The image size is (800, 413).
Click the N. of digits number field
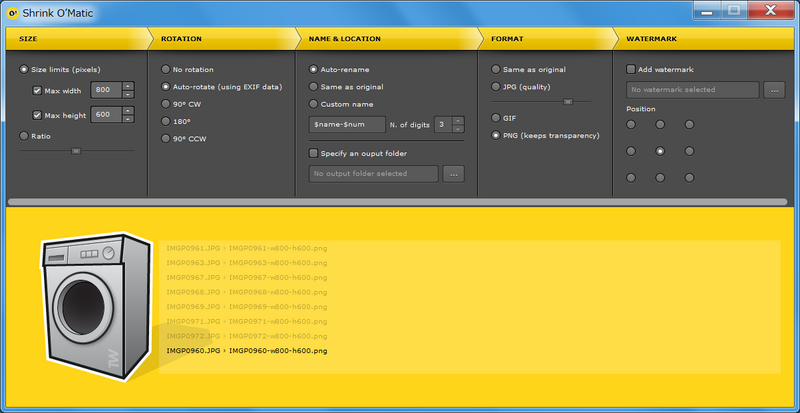(x=443, y=125)
